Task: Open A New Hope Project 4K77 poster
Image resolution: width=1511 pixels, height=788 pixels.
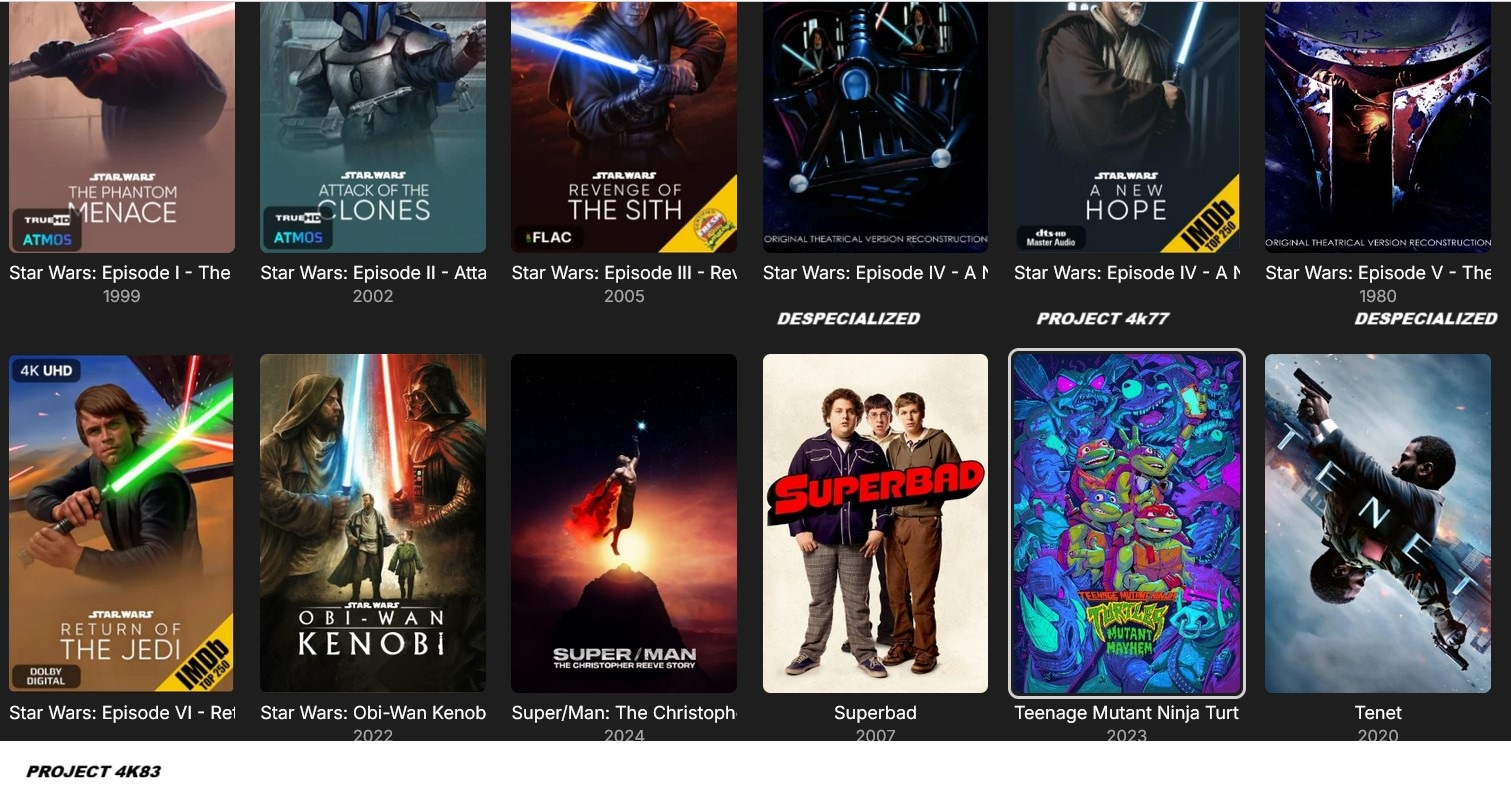Action: pos(1126,127)
